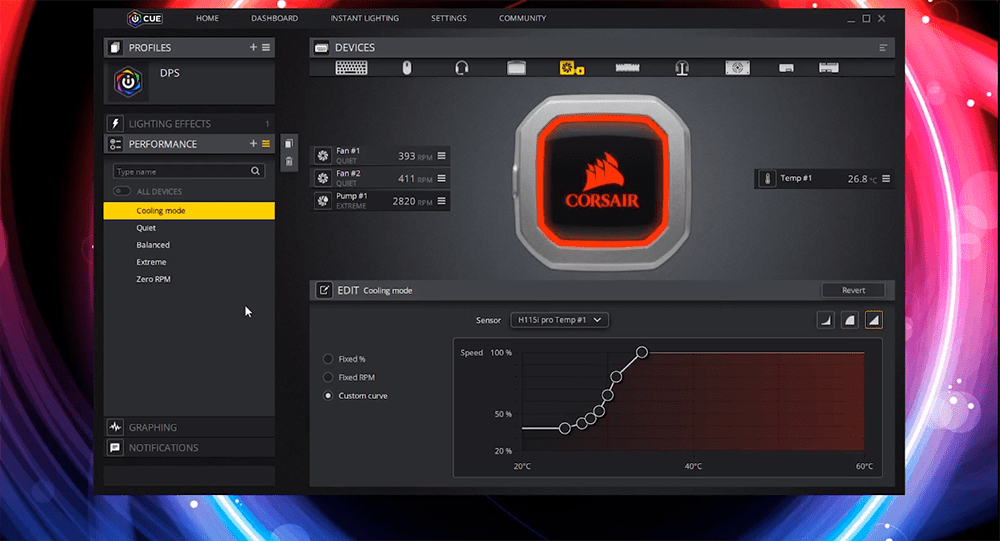The height and width of the screenshot is (541, 1000).
Task: Apply the second balanced curve preset shape
Action: [x=849, y=320]
